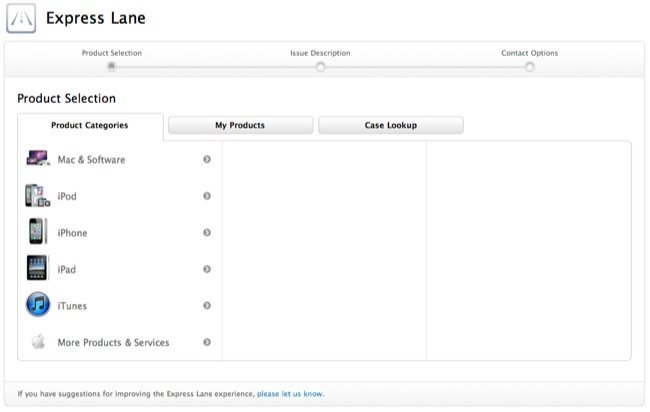
Task: Expand the iPad category arrow
Action: click(207, 269)
